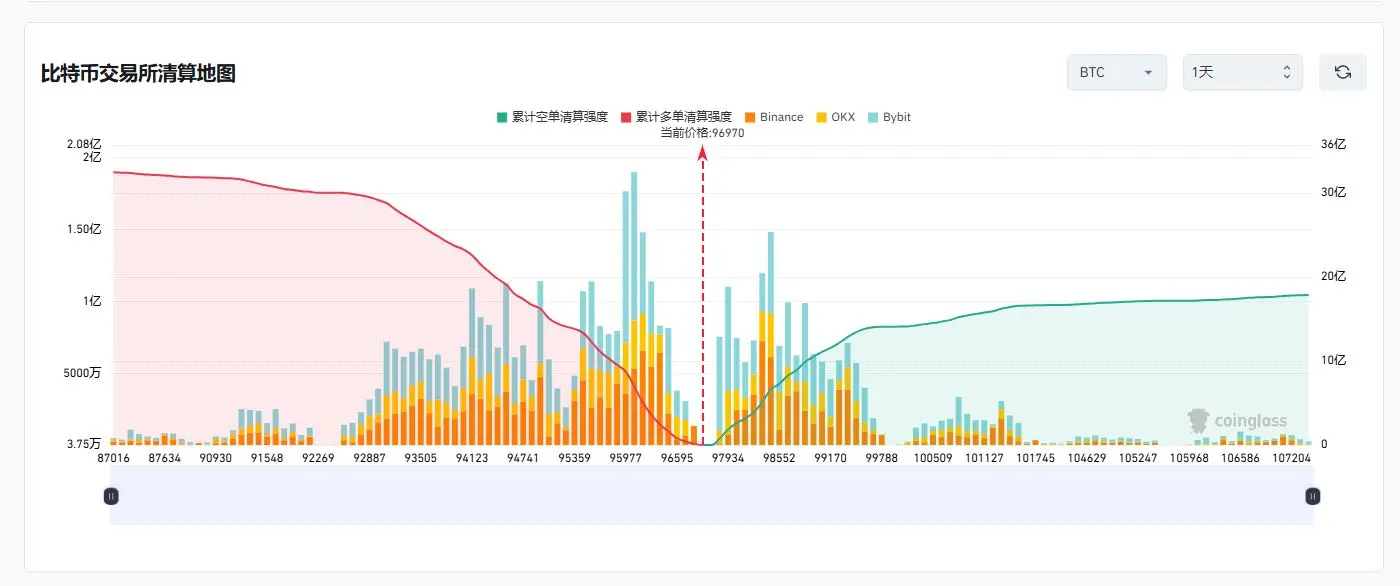This screenshot has height=586, width=1400.
Task: Click the 36亿 right axis label
Action: [x=1334, y=144]
